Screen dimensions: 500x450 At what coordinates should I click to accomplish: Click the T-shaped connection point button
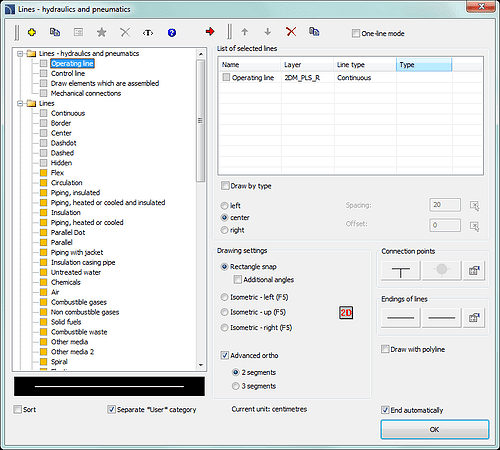tap(400, 271)
